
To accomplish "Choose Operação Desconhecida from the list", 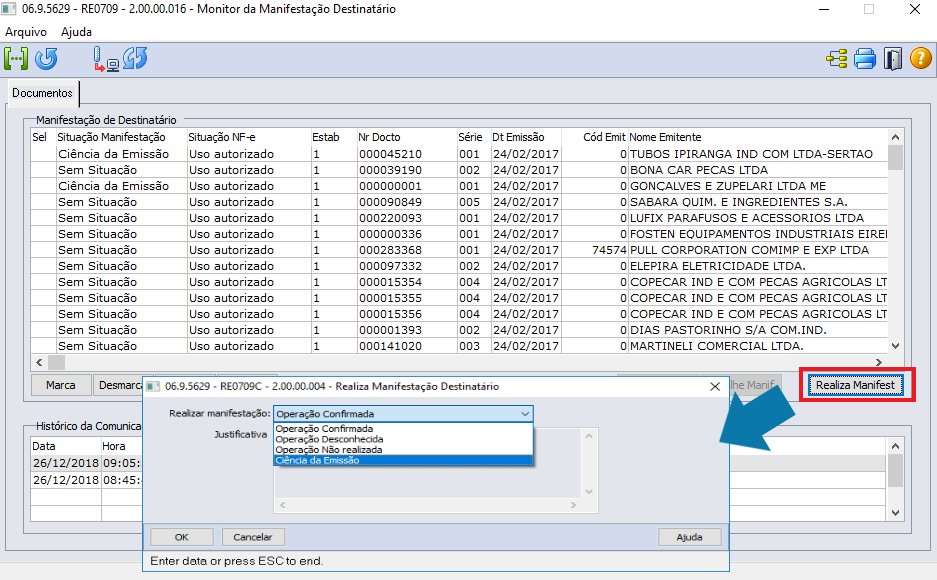I will point(403,439).
